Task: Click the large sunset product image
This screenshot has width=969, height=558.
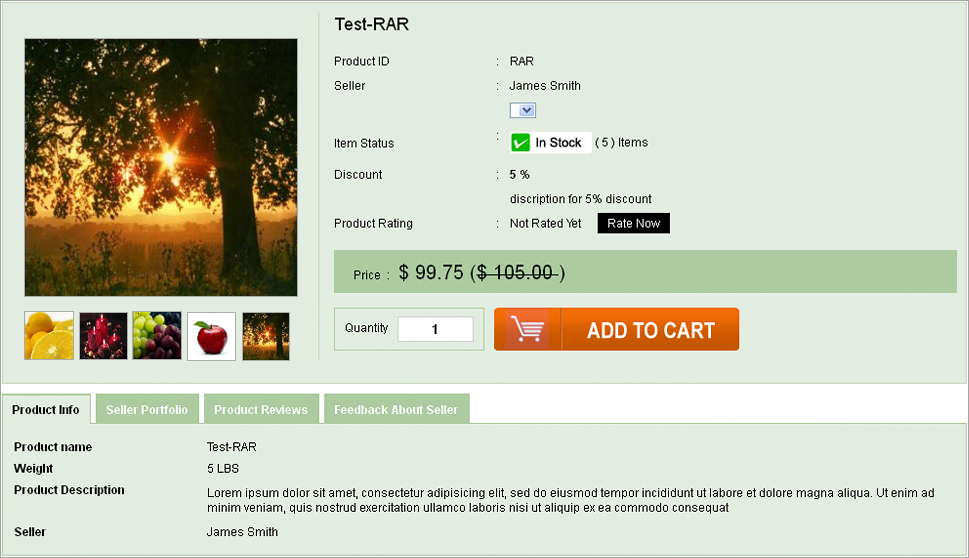Action: [x=161, y=167]
